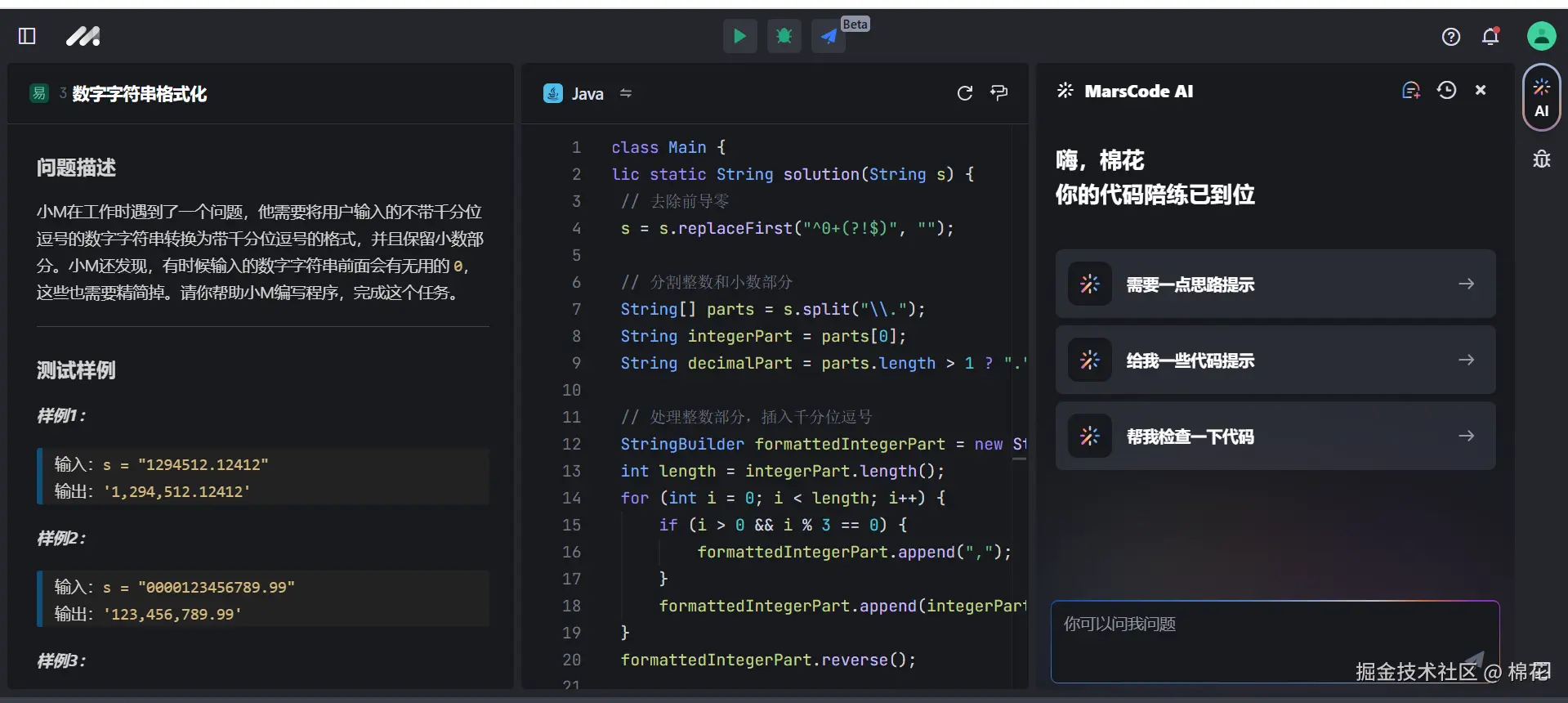Toggle the left sidebar panel icon
This screenshot has width=1568, height=703.
tap(27, 36)
